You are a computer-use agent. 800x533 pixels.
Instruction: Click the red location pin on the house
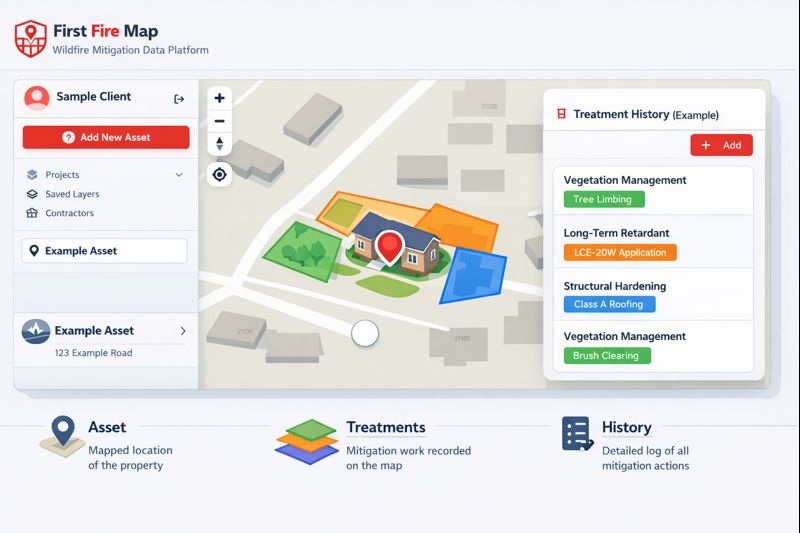coord(389,246)
